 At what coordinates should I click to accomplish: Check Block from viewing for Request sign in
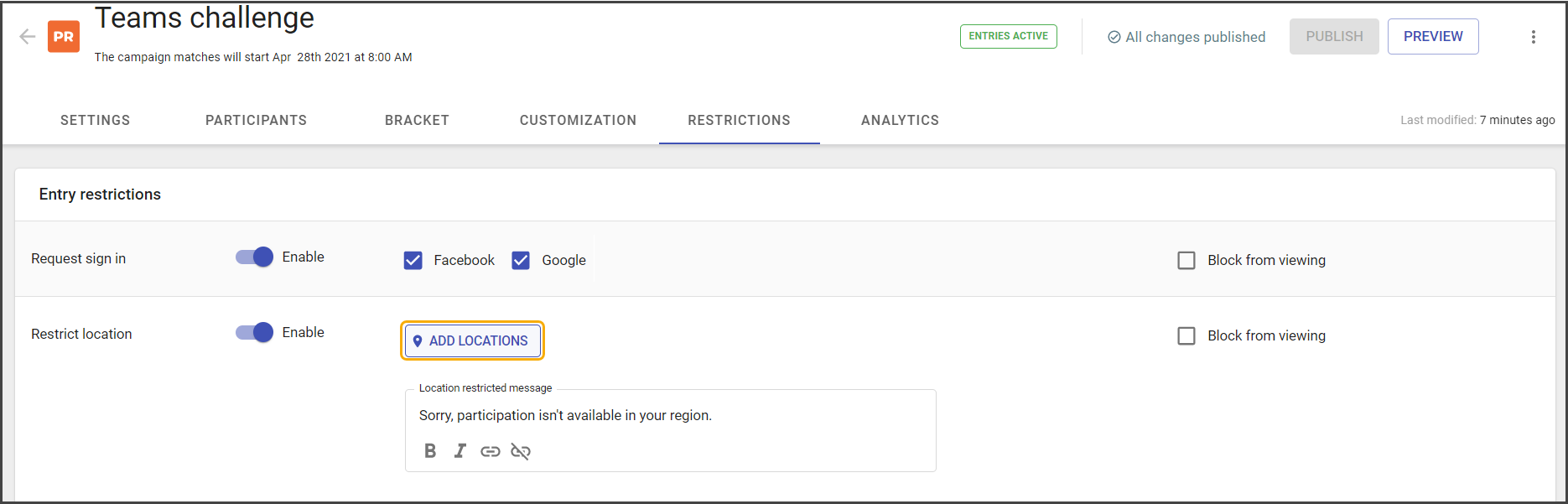click(1186, 260)
